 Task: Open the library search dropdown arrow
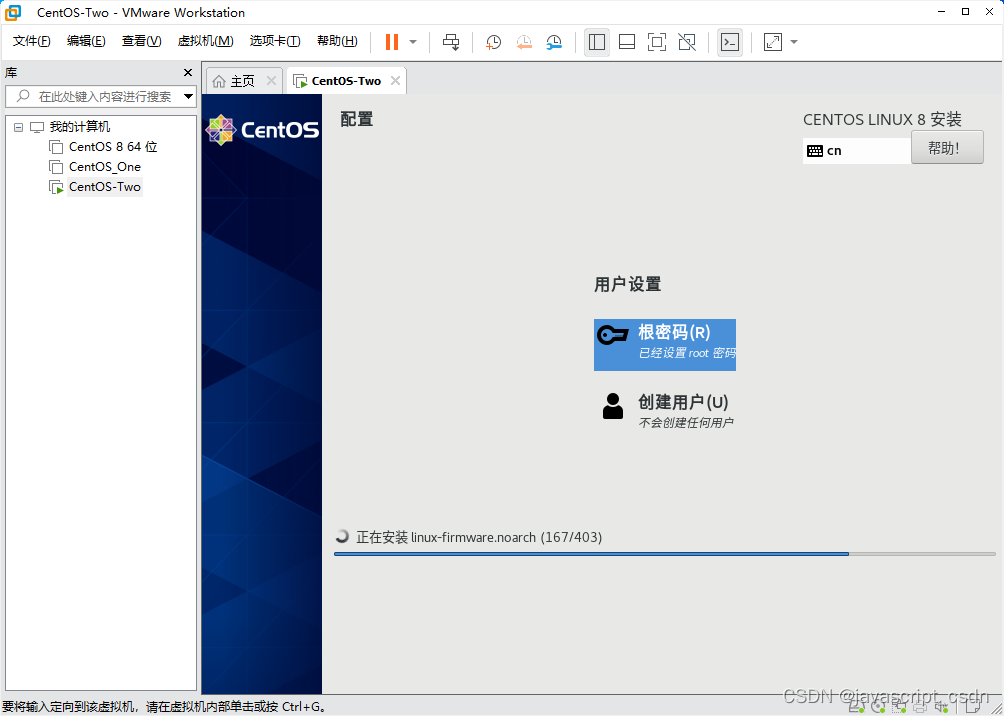click(x=188, y=97)
